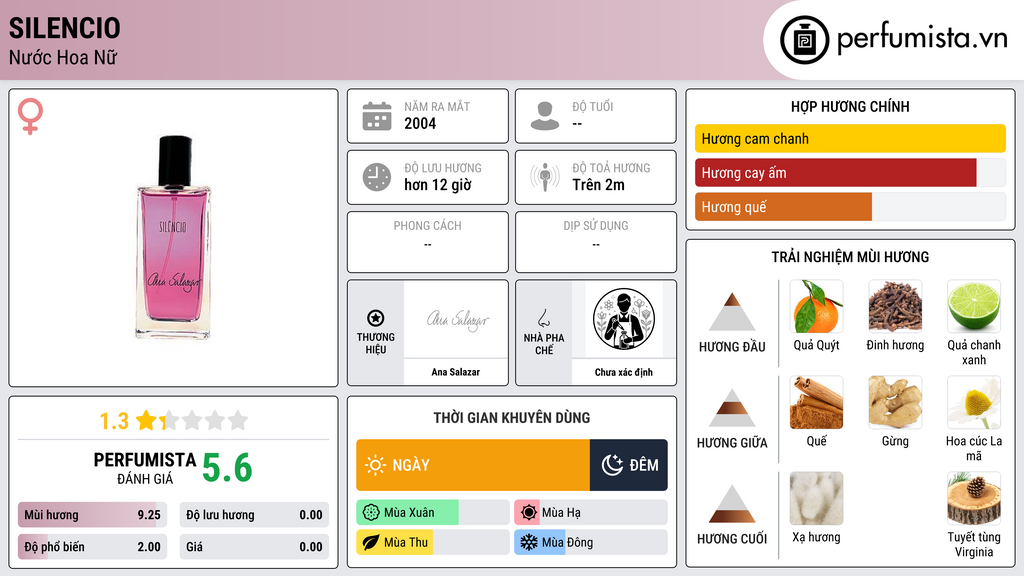Click the moon icon in the Đêm bar
This screenshot has width=1024, height=576.
pyautogui.click(x=612, y=465)
